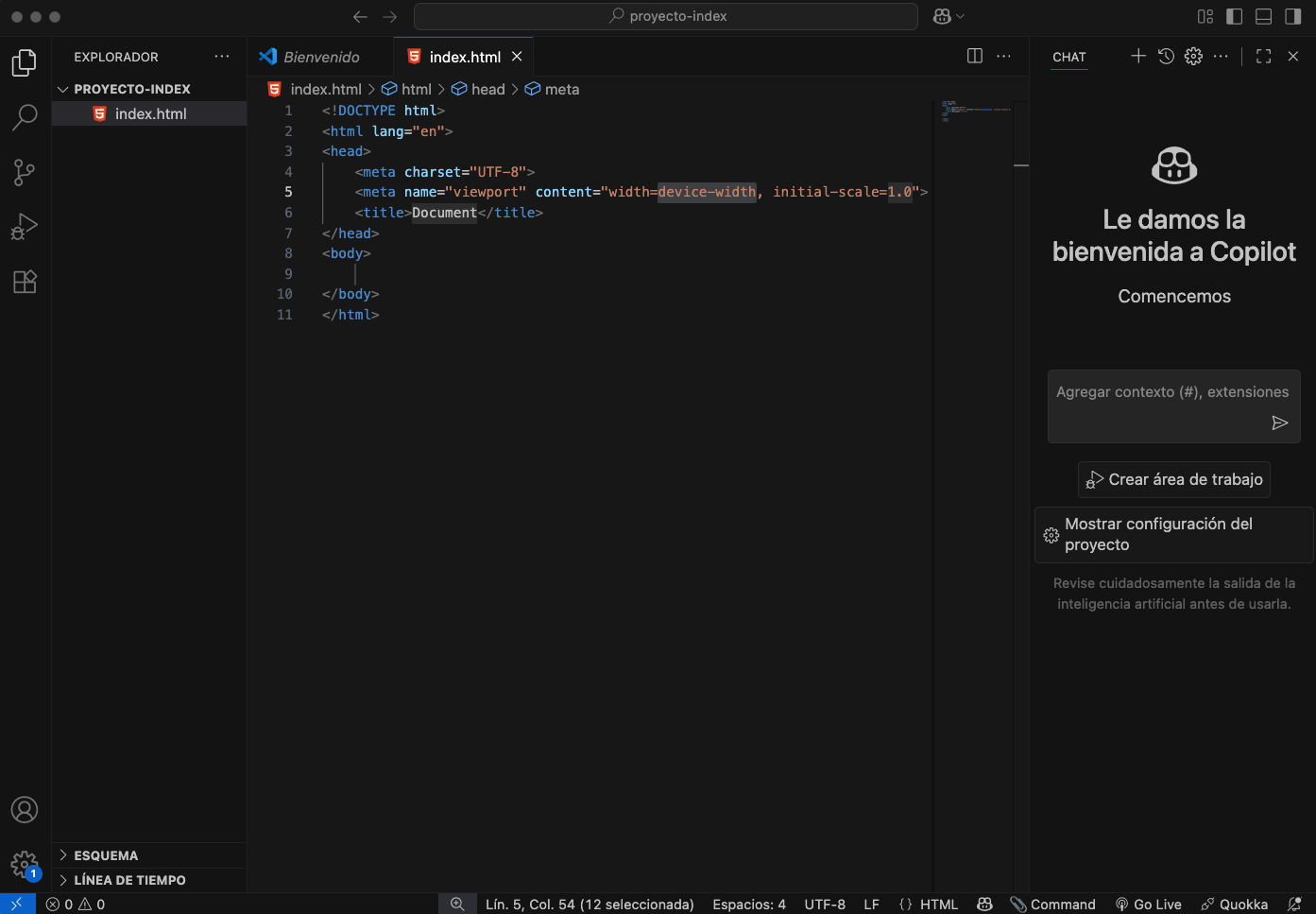
Task: Click Mostrar configuración del proyecto
Action: pos(1174,534)
